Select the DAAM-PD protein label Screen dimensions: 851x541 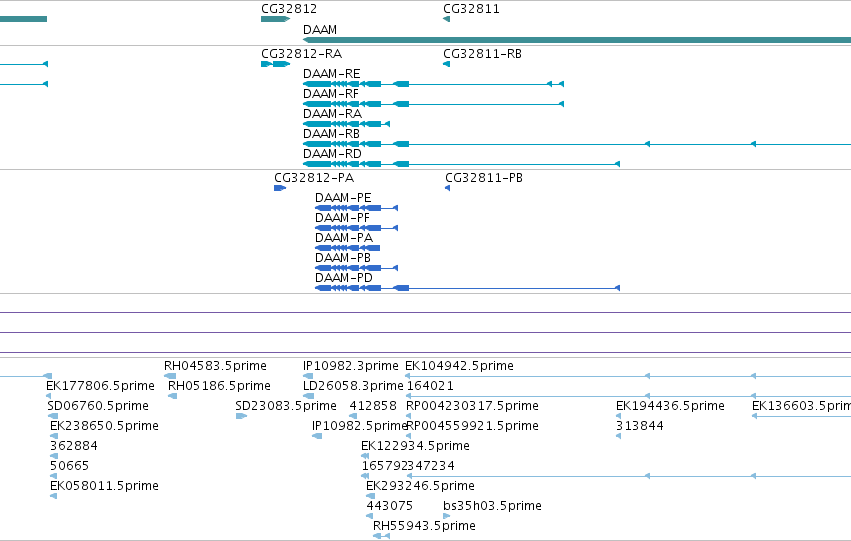pyautogui.click(x=344, y=278)
